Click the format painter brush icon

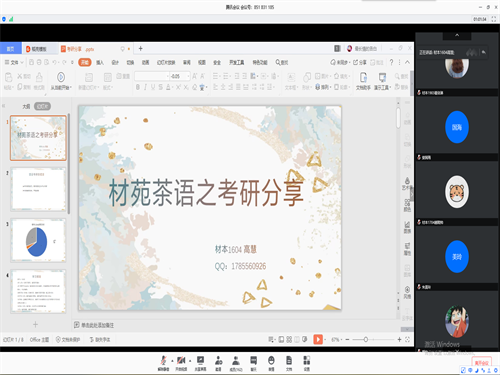(x=39, y=77)
